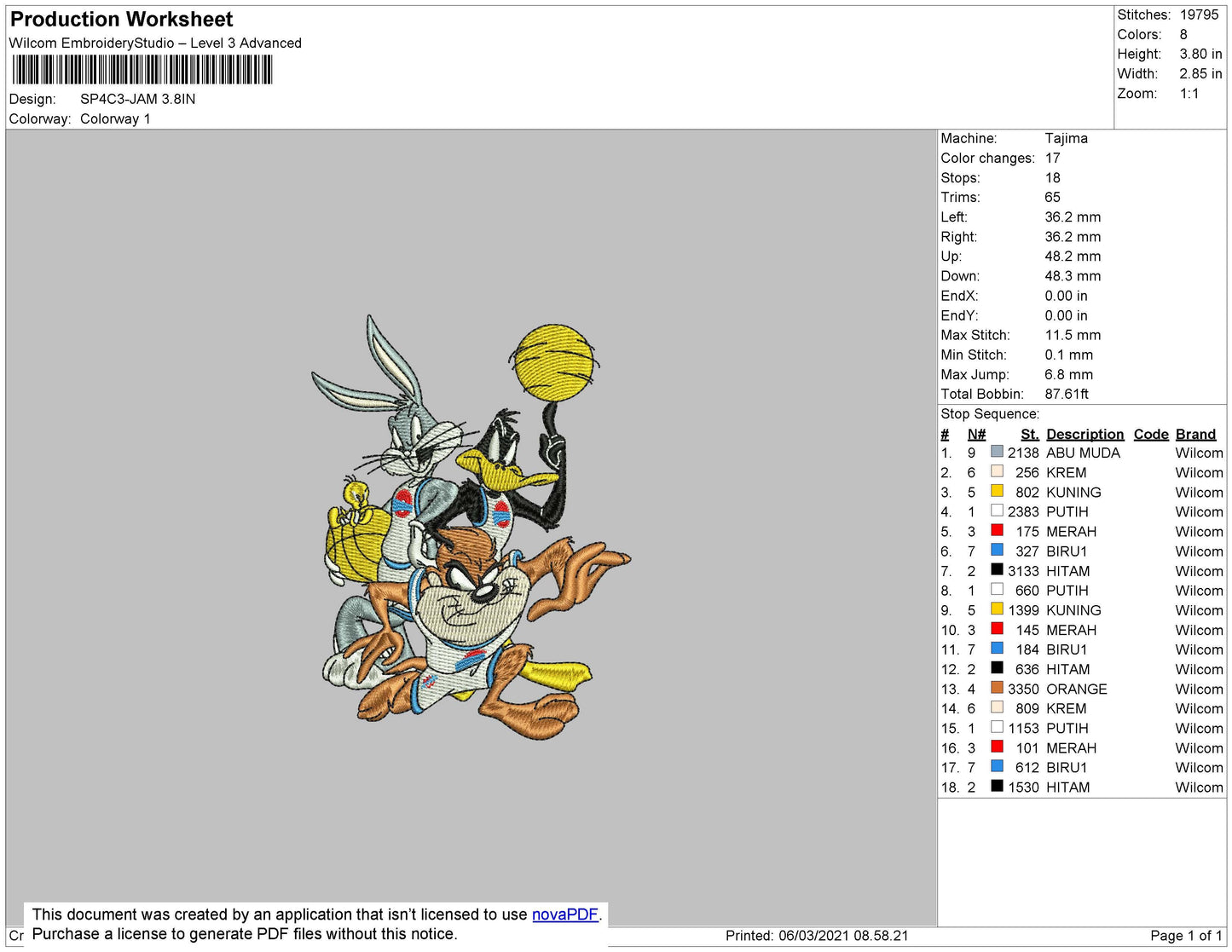This screenshot has height=952, width=1232.
Task: Click the ABU MUDA gray color swatch
Action: (x=997, y=452)
